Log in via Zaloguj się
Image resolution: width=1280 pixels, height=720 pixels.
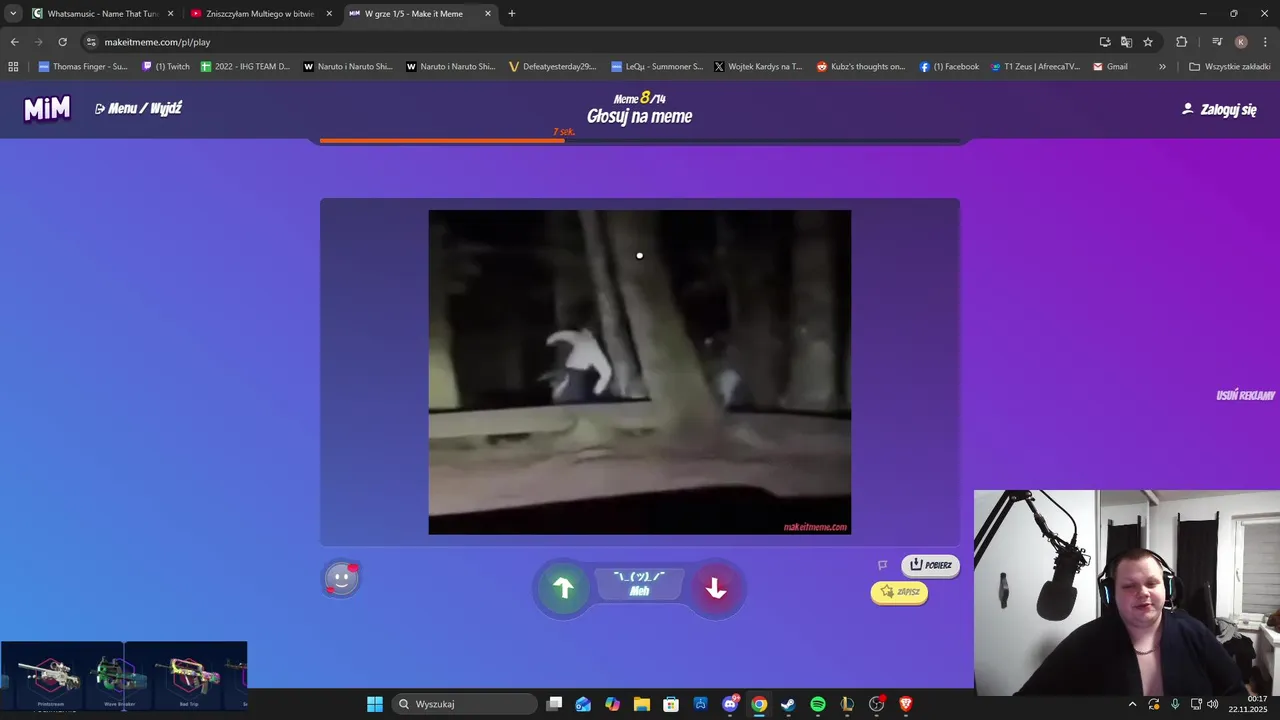click(x=1219, y=109)
